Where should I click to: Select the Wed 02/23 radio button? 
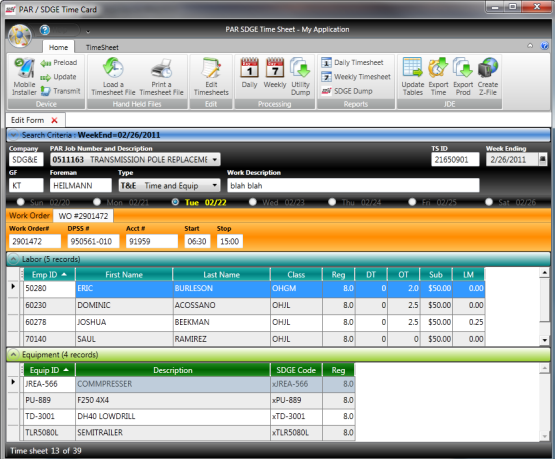253,202
